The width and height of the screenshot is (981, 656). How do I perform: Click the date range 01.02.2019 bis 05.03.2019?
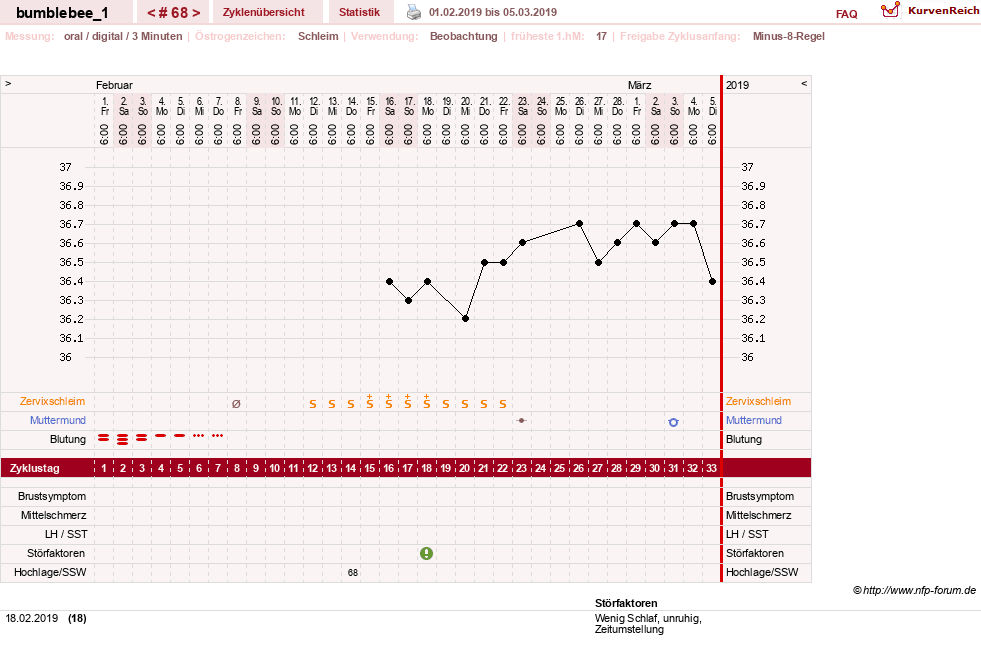[x=493, y=12]
